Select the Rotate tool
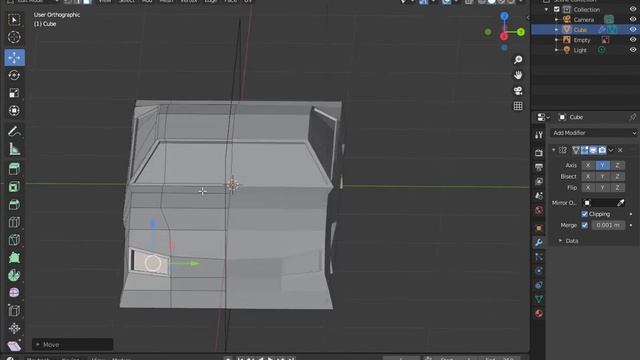640x360 pixels. pyautogui.click(x=14, y=75)
